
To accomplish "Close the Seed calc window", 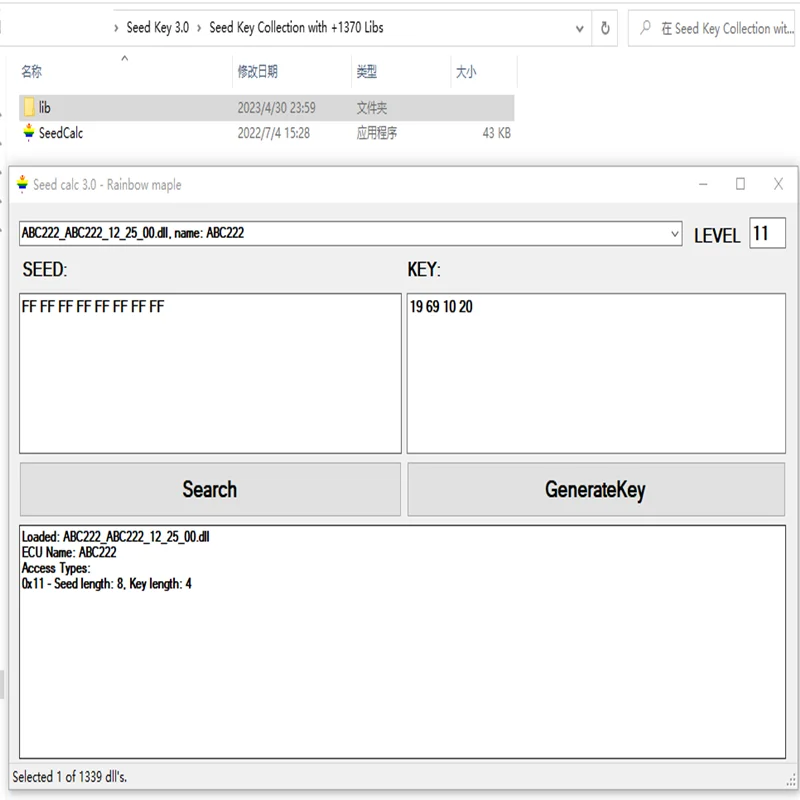I will pyautogui.click(x=778, y=184).
